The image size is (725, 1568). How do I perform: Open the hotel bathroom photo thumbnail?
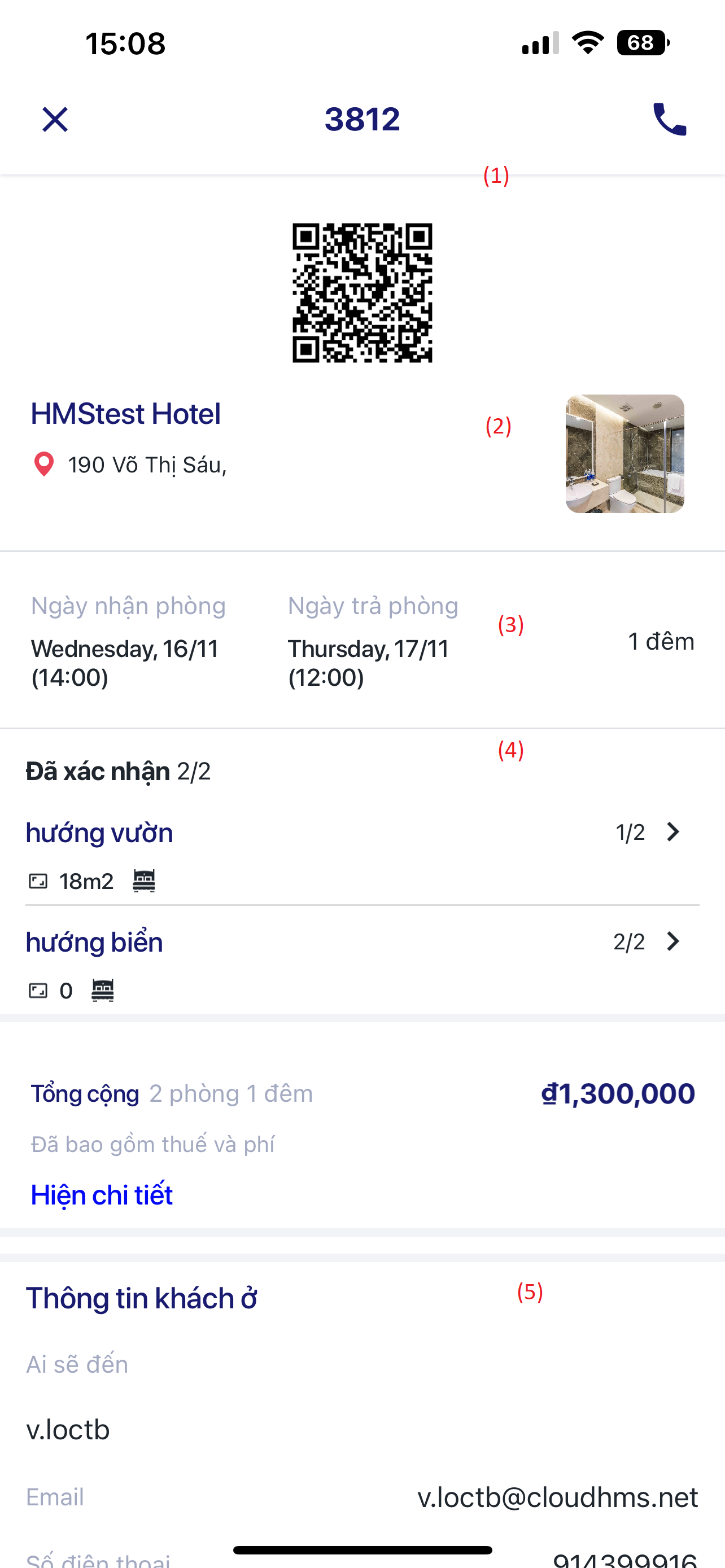(x=624, y=453)
